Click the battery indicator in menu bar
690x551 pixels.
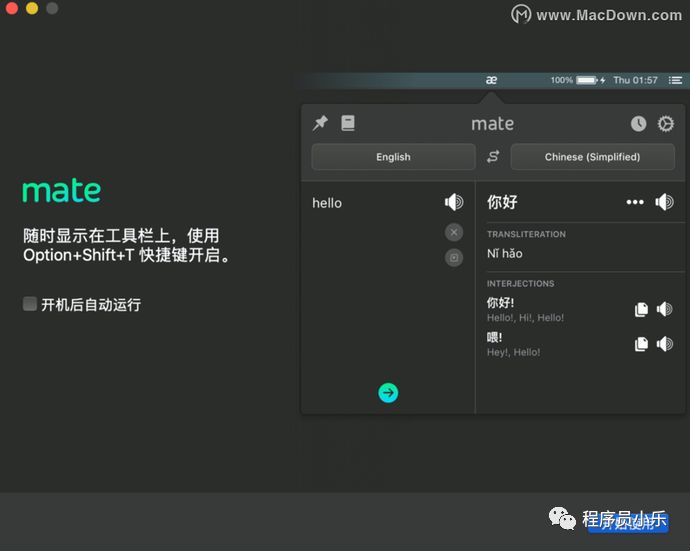pyautogui.click(x=587, y=80)
